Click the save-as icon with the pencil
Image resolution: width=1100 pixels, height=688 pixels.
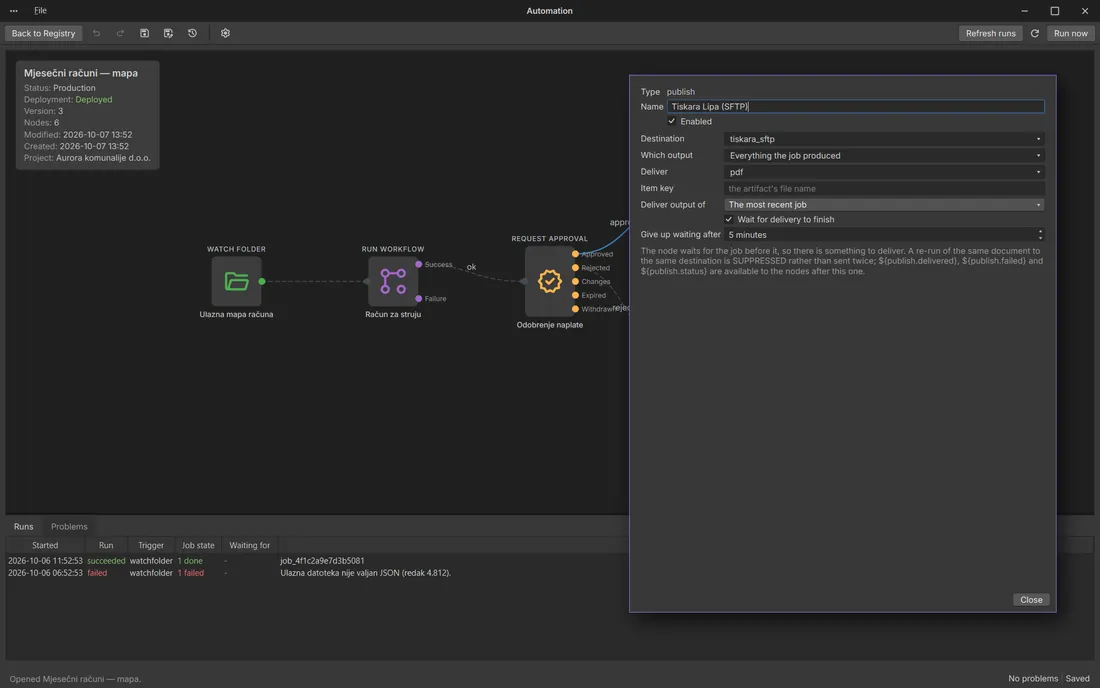[x=168, y=33]
